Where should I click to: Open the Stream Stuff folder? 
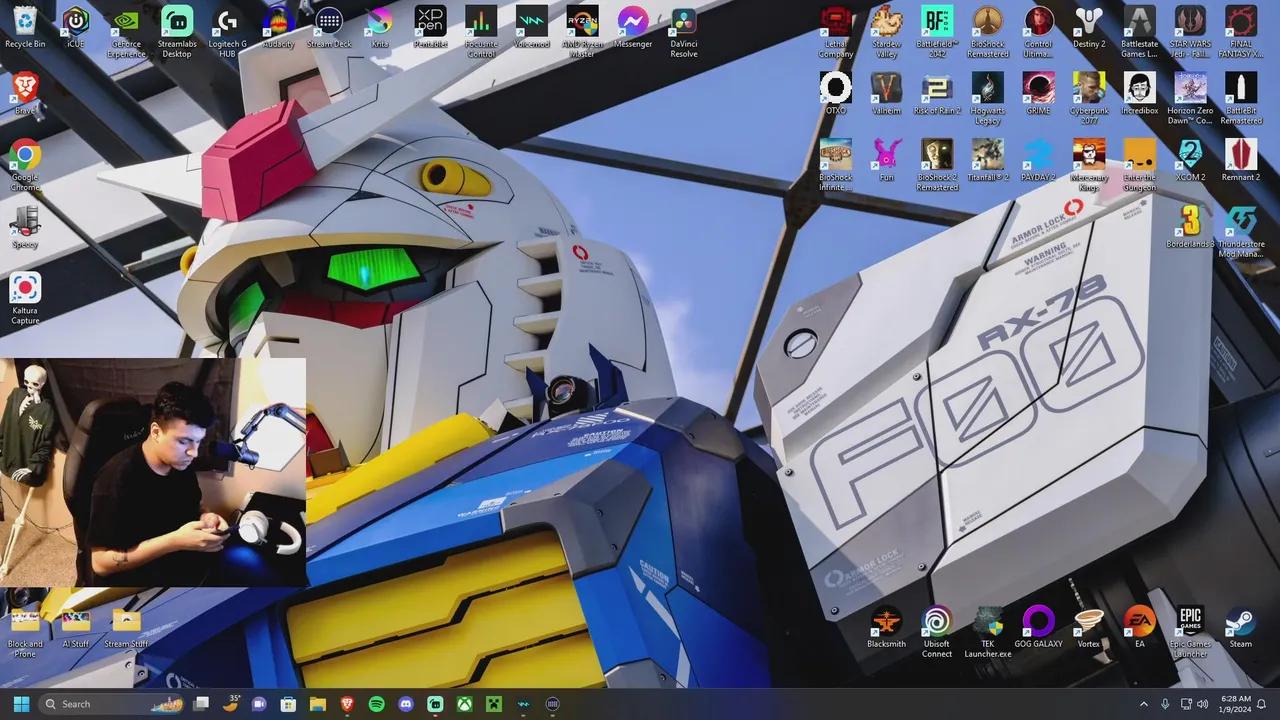tap(126, 627)
